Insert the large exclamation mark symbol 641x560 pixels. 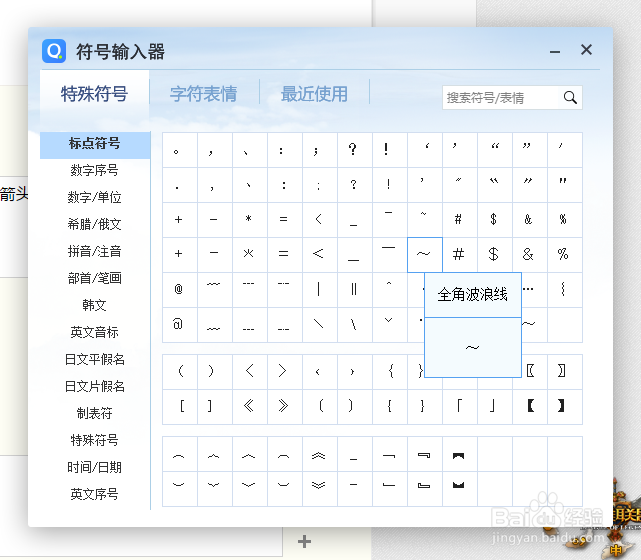point(390,150)
